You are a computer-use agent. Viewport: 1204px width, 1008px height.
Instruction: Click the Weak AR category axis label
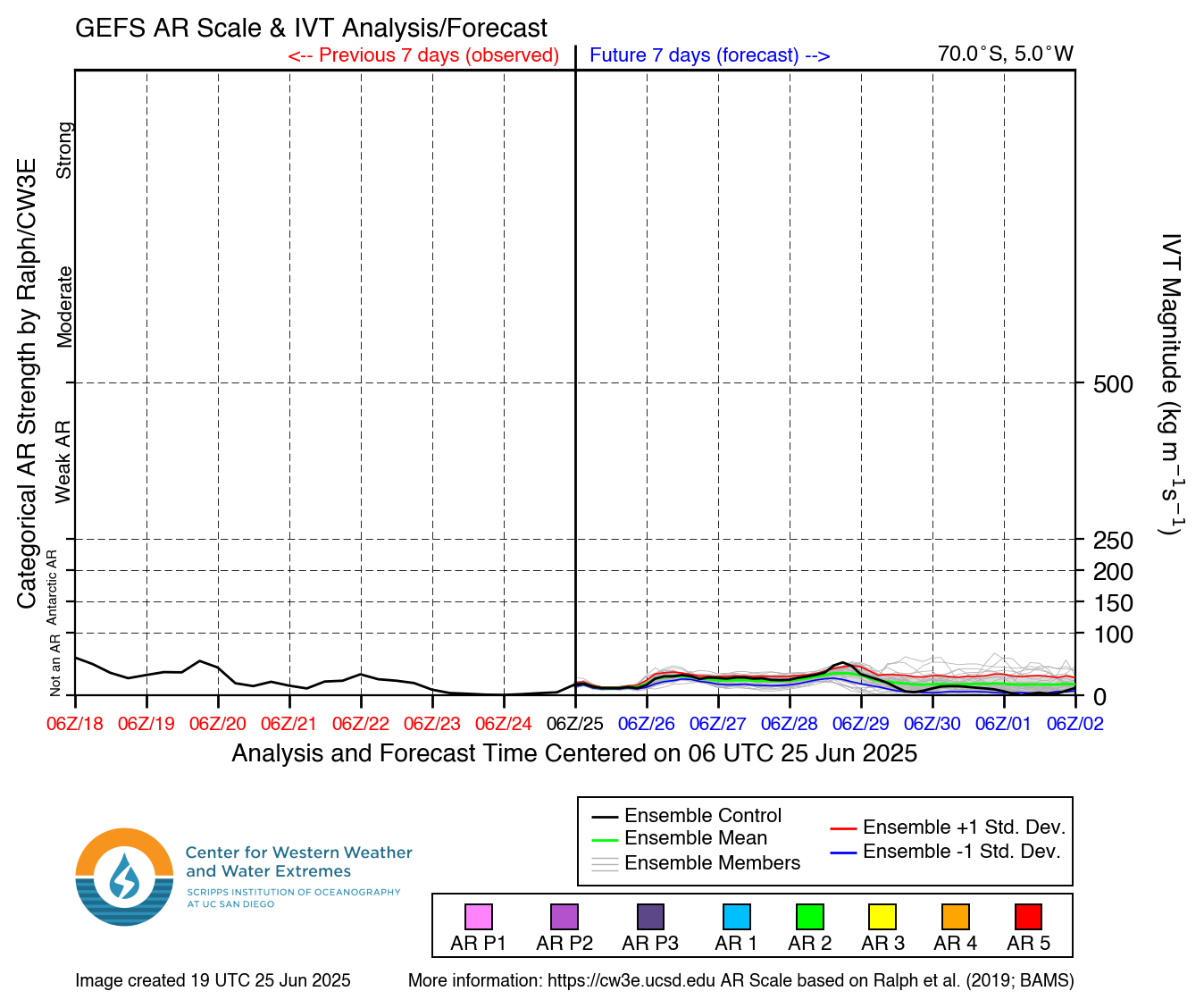(63, 462)
